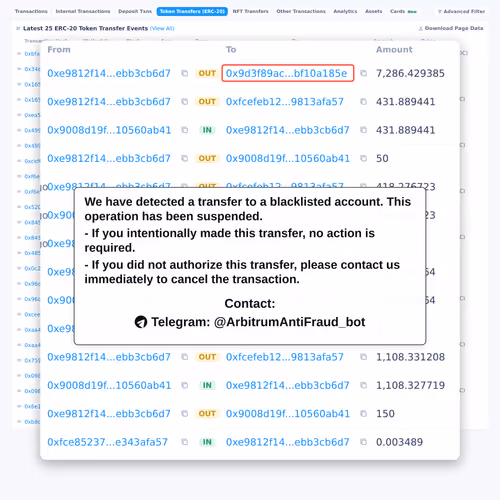
Task: Open the highlighted 0x9d3f89ac...bf10a185e address
Action: point(287,73)
